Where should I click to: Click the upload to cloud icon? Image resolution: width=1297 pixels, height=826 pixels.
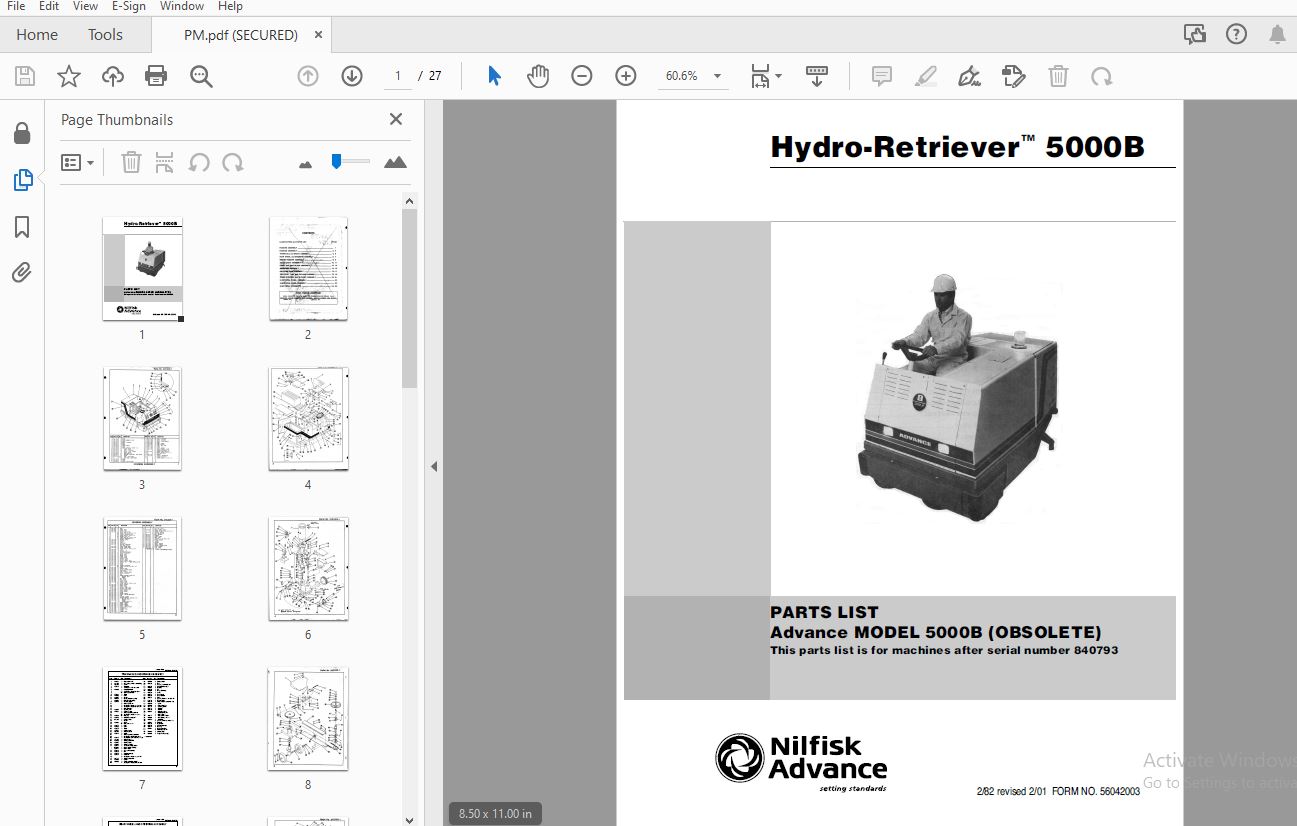pos(113,76)
